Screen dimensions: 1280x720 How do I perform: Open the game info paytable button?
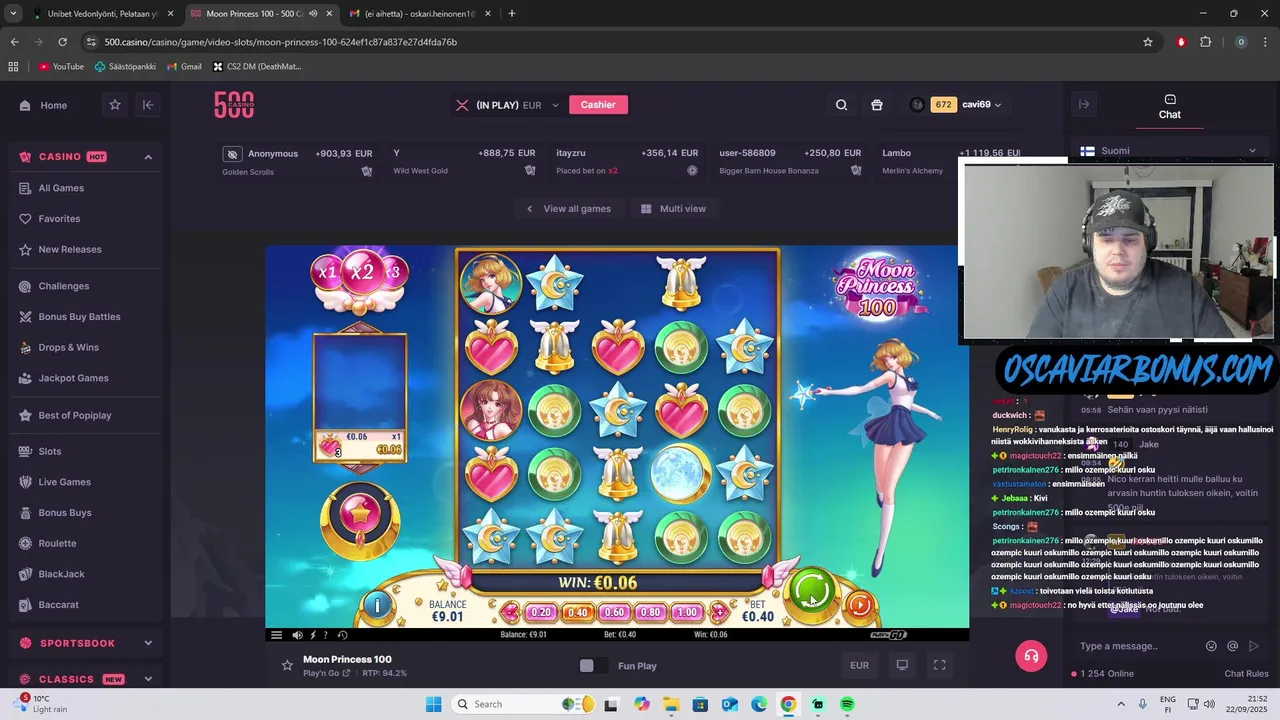point(377,605)
